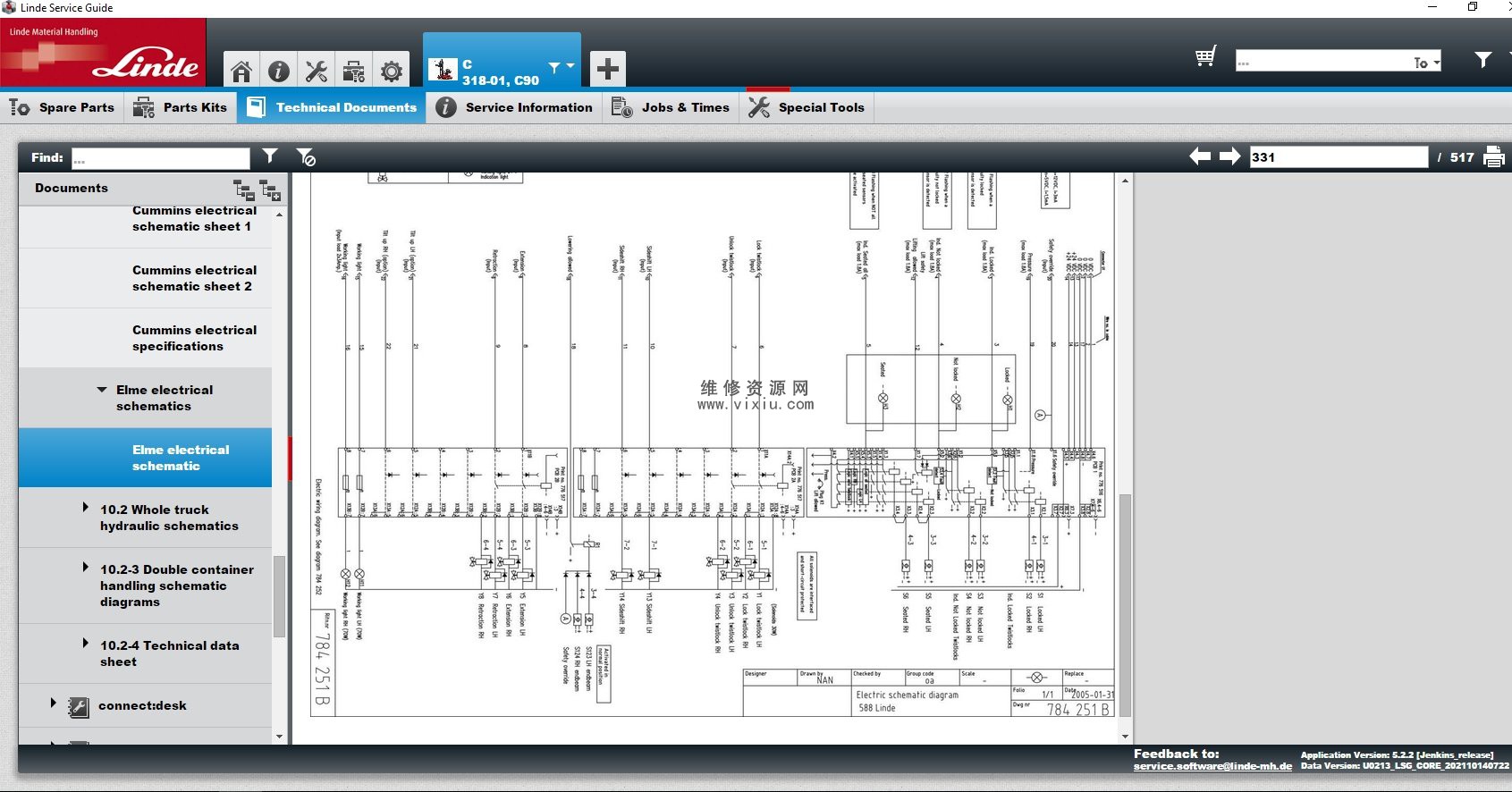The width and height of the screenshot is (1512, 792).
Task: Open the shopping cart
Action: tap(1205, 58)
